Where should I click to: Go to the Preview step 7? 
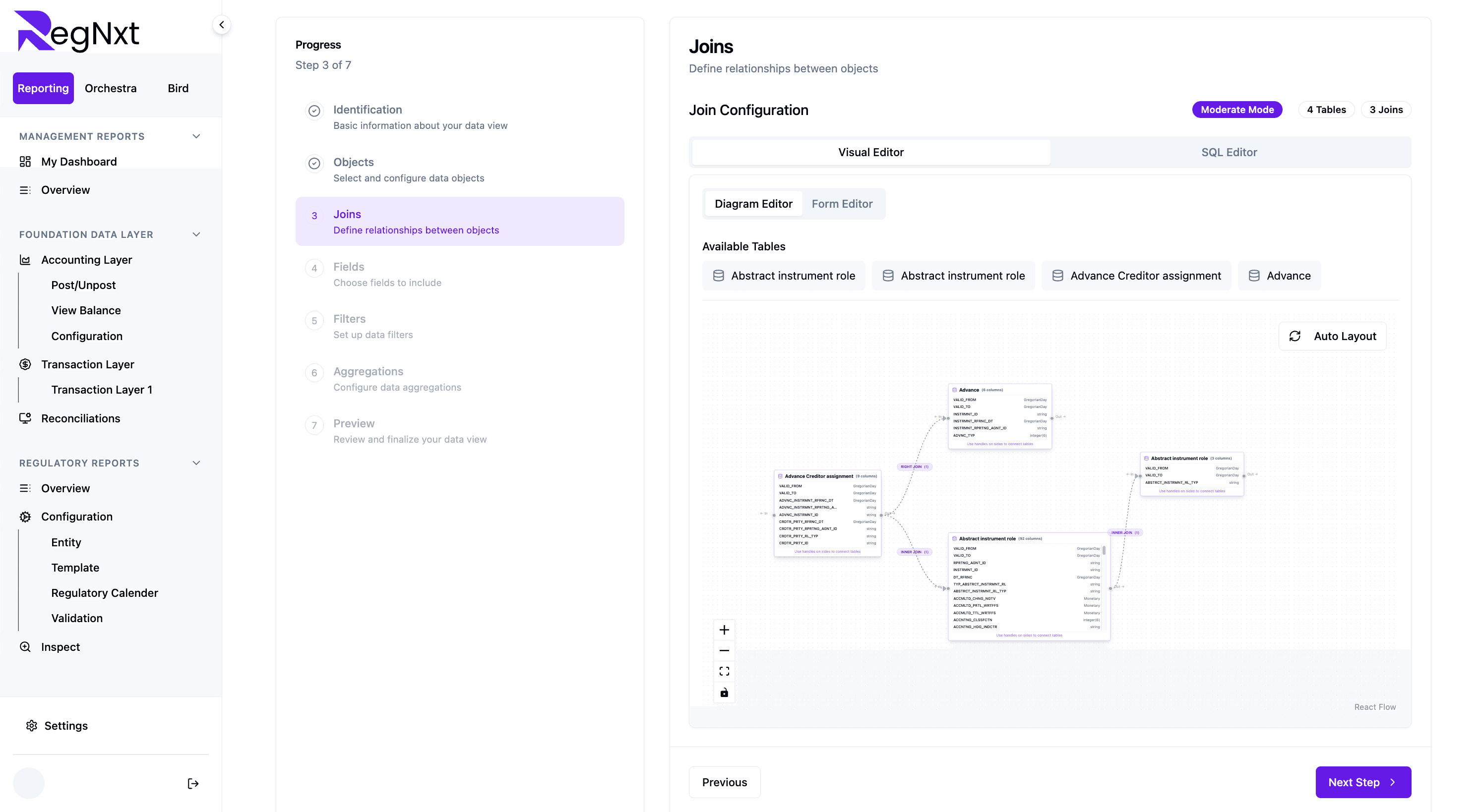click(x=460, y=431)
